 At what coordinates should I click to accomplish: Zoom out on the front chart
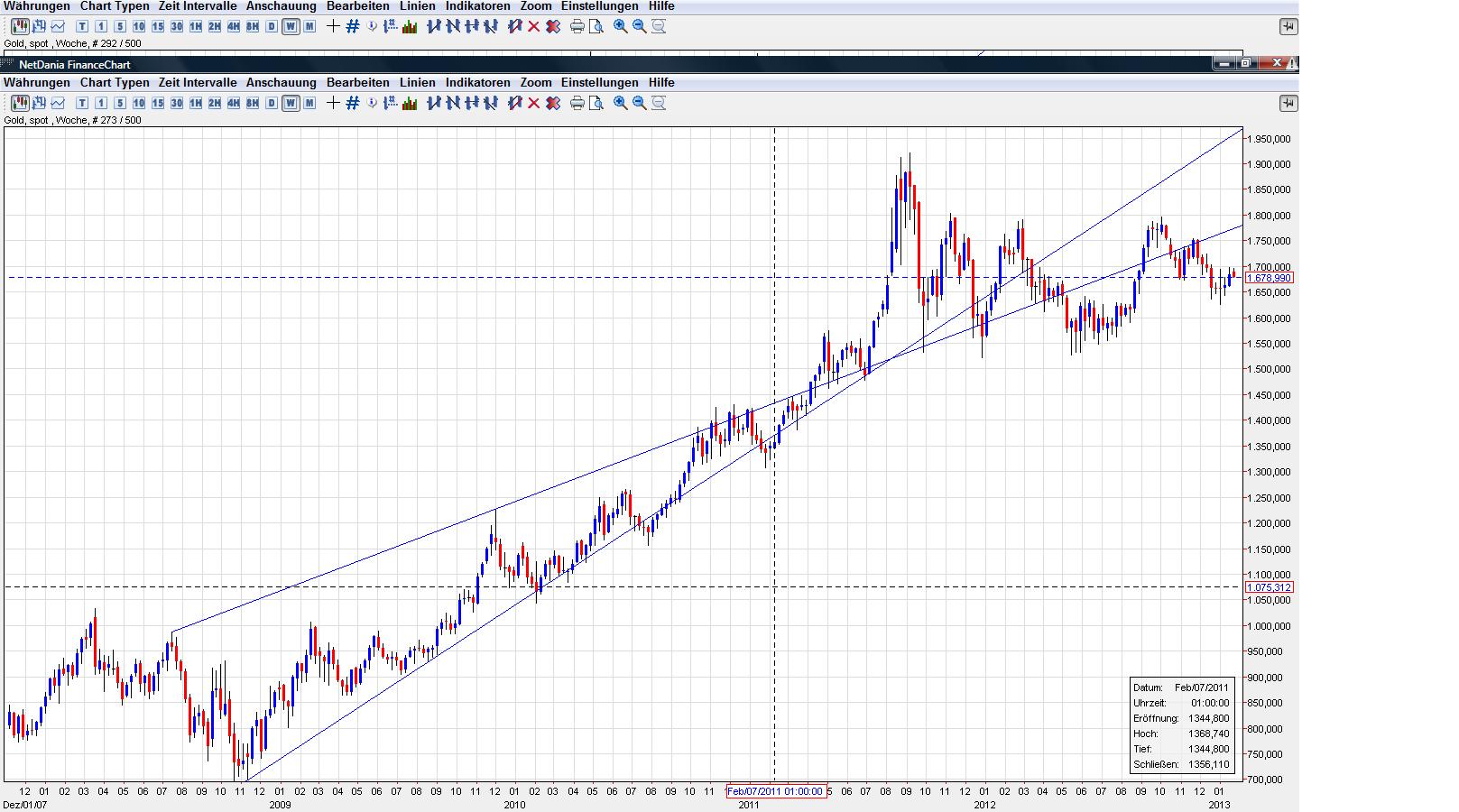639,103
